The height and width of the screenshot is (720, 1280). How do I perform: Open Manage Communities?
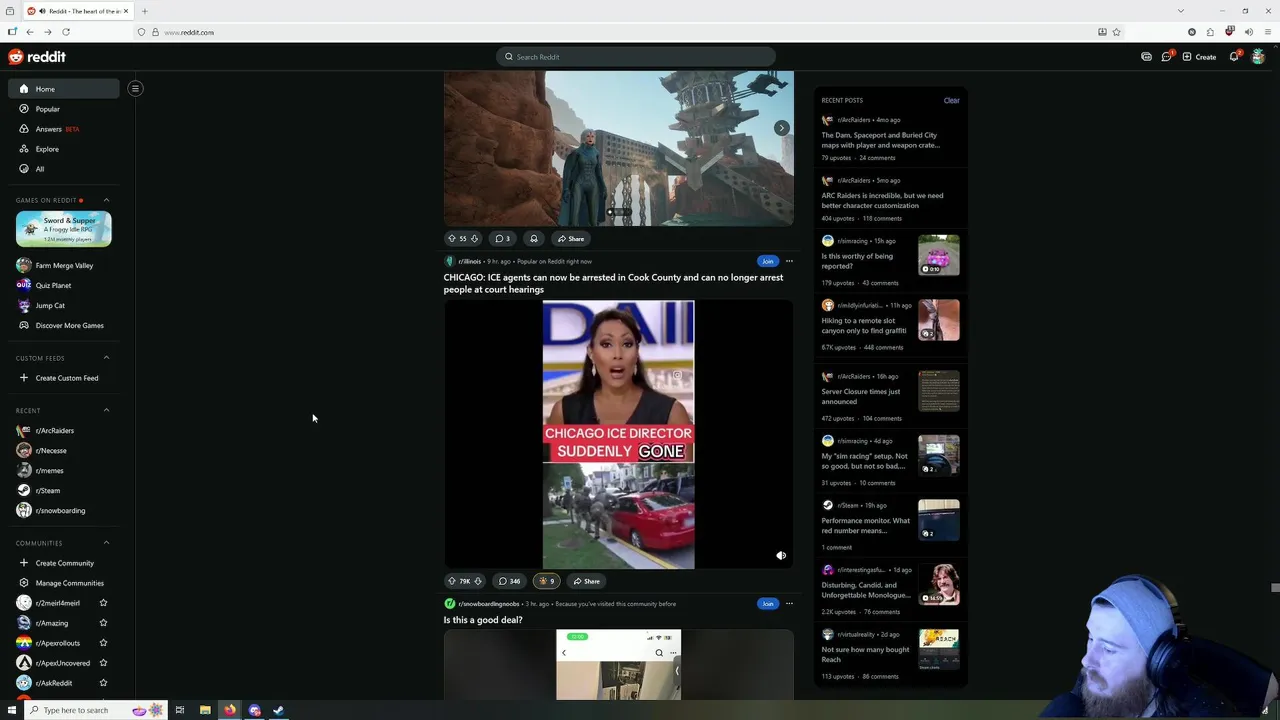pos(64,583)
